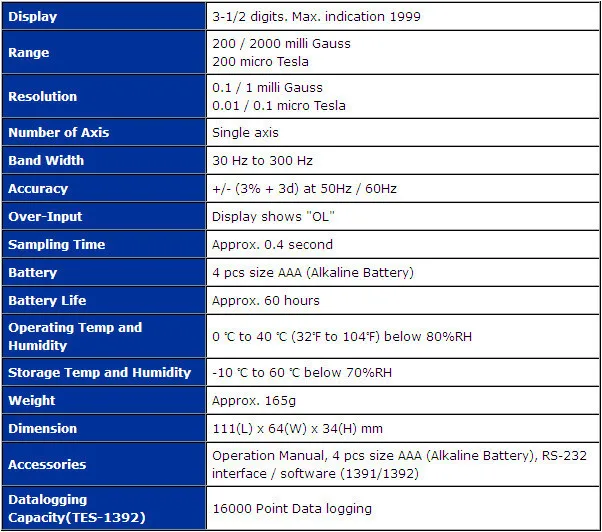Click 'Operation Manual, 4 pcs size AAA' line
This screenshot has height=532, width=602.
tap(399, 456)
